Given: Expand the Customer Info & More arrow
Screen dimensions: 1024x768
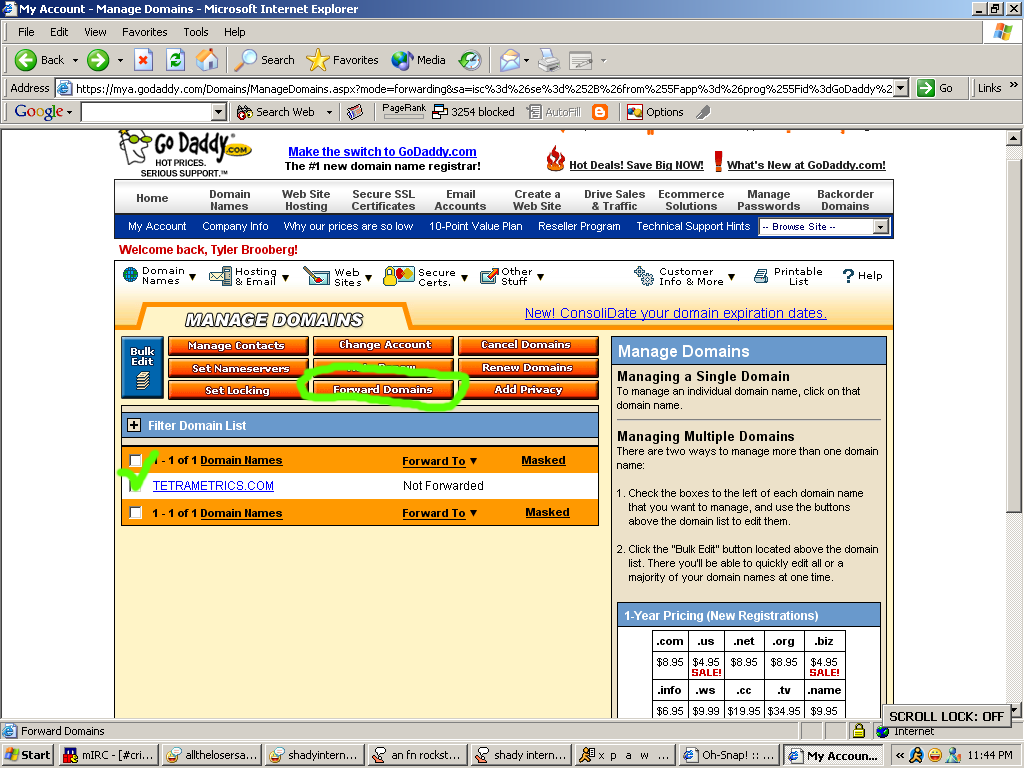Looking at the screenshot, I should click(x=731, y=277).
